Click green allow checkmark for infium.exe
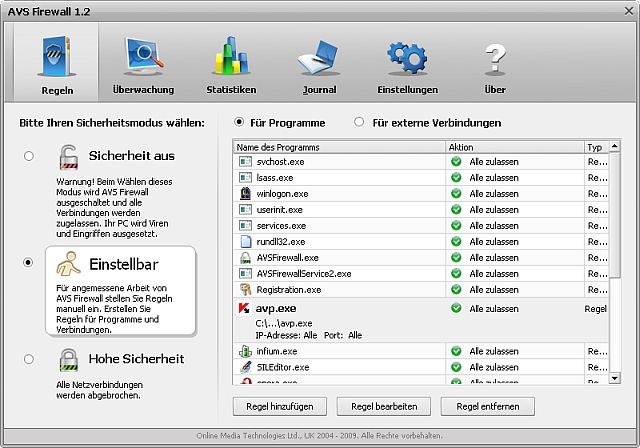 pos(456,351)
